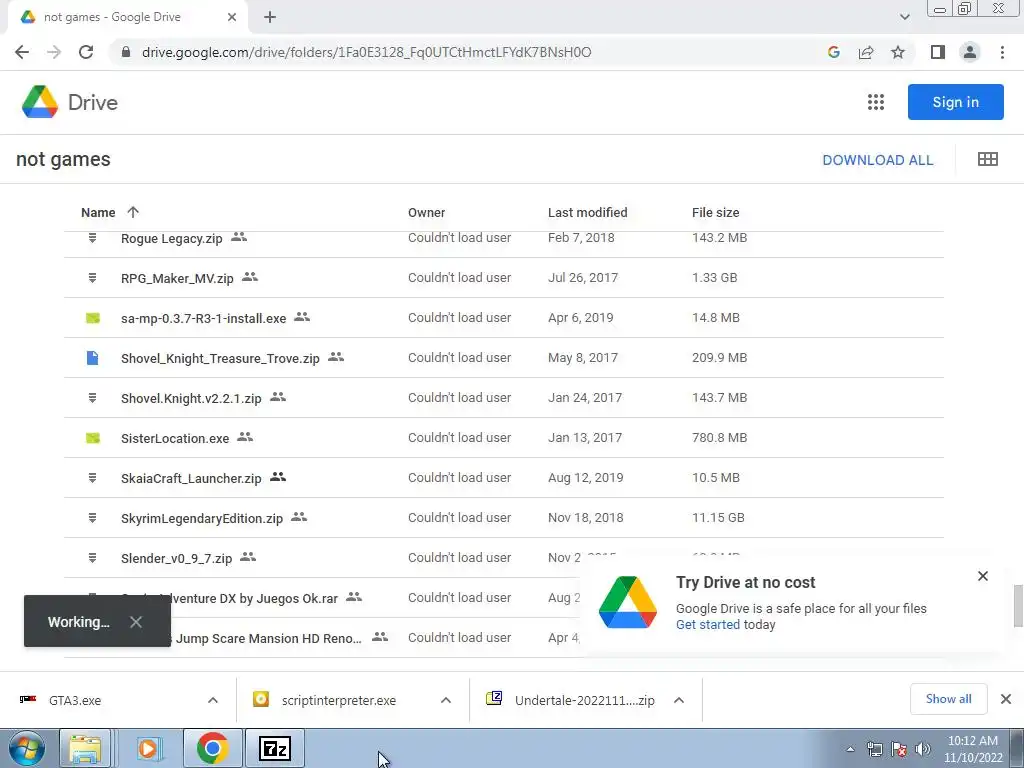1024x768 pixels.
Task: Click the Owner column header
Action: coord(426,212)
